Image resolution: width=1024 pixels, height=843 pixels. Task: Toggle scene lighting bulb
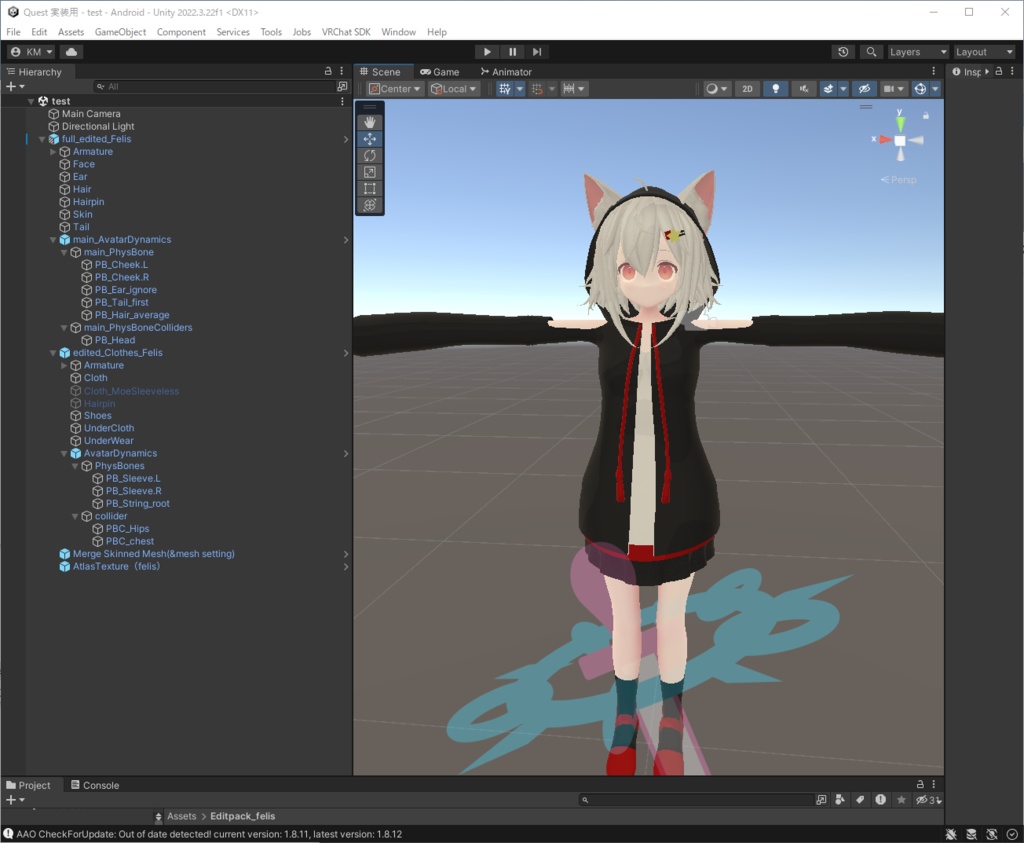[775, 89]
